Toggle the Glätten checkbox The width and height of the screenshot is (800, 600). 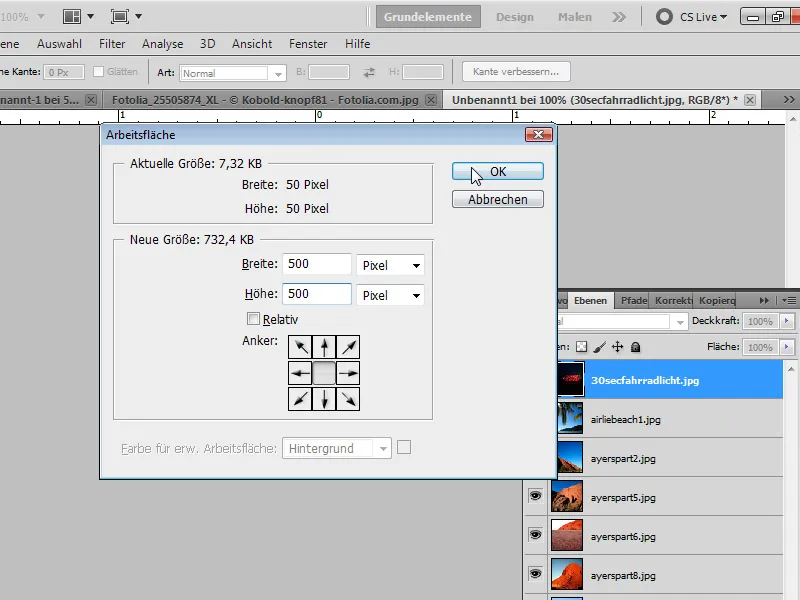click(98, 71)
